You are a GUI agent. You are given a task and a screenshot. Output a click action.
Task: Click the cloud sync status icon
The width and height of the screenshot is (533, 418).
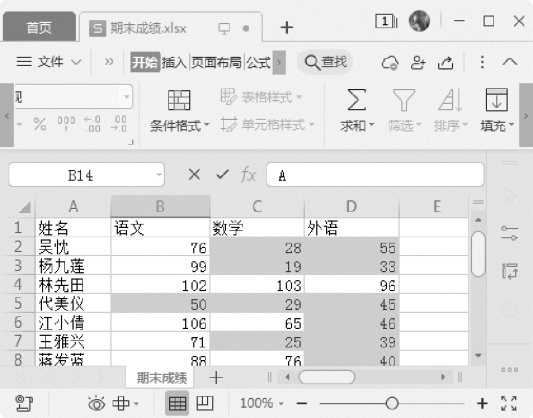[390, 63]
